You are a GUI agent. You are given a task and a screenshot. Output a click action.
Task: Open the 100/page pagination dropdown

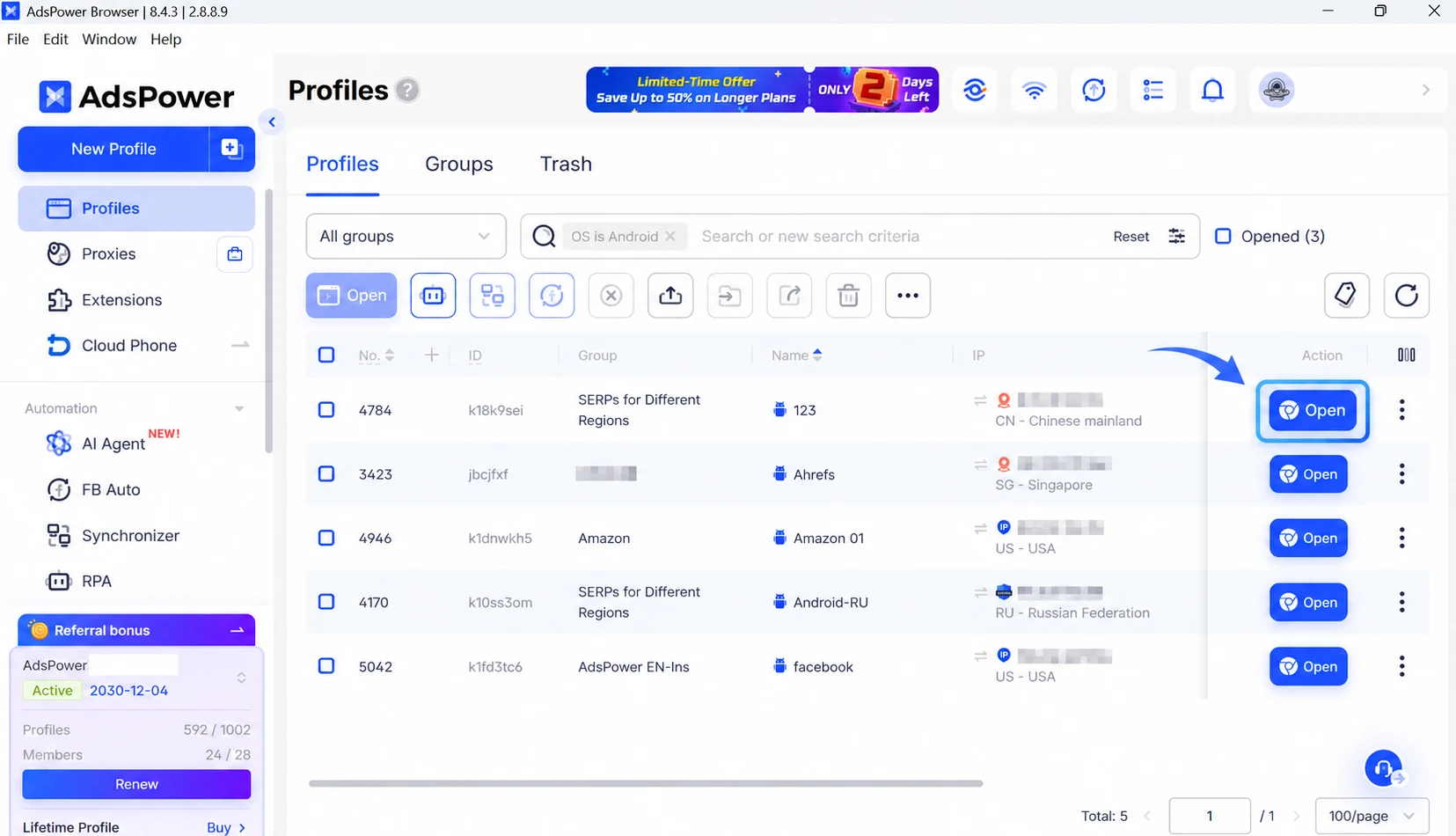point(1372,816)
